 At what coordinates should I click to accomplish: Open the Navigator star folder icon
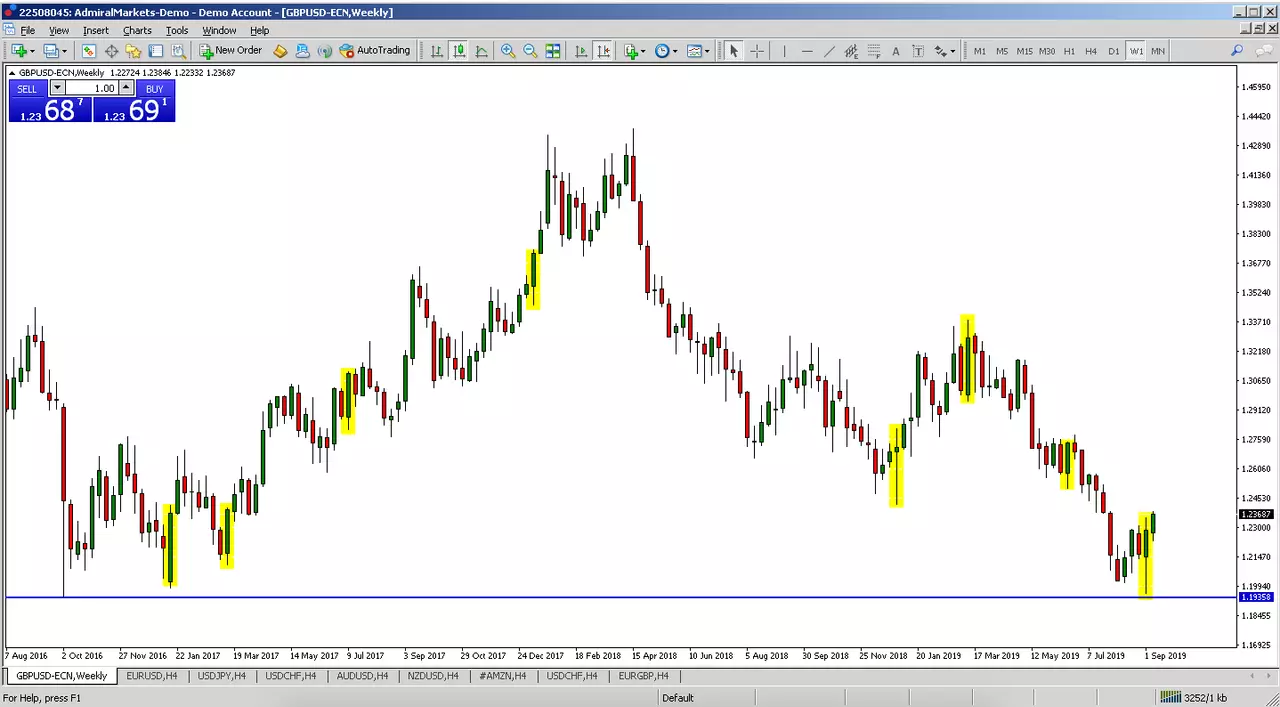[133, 51]
